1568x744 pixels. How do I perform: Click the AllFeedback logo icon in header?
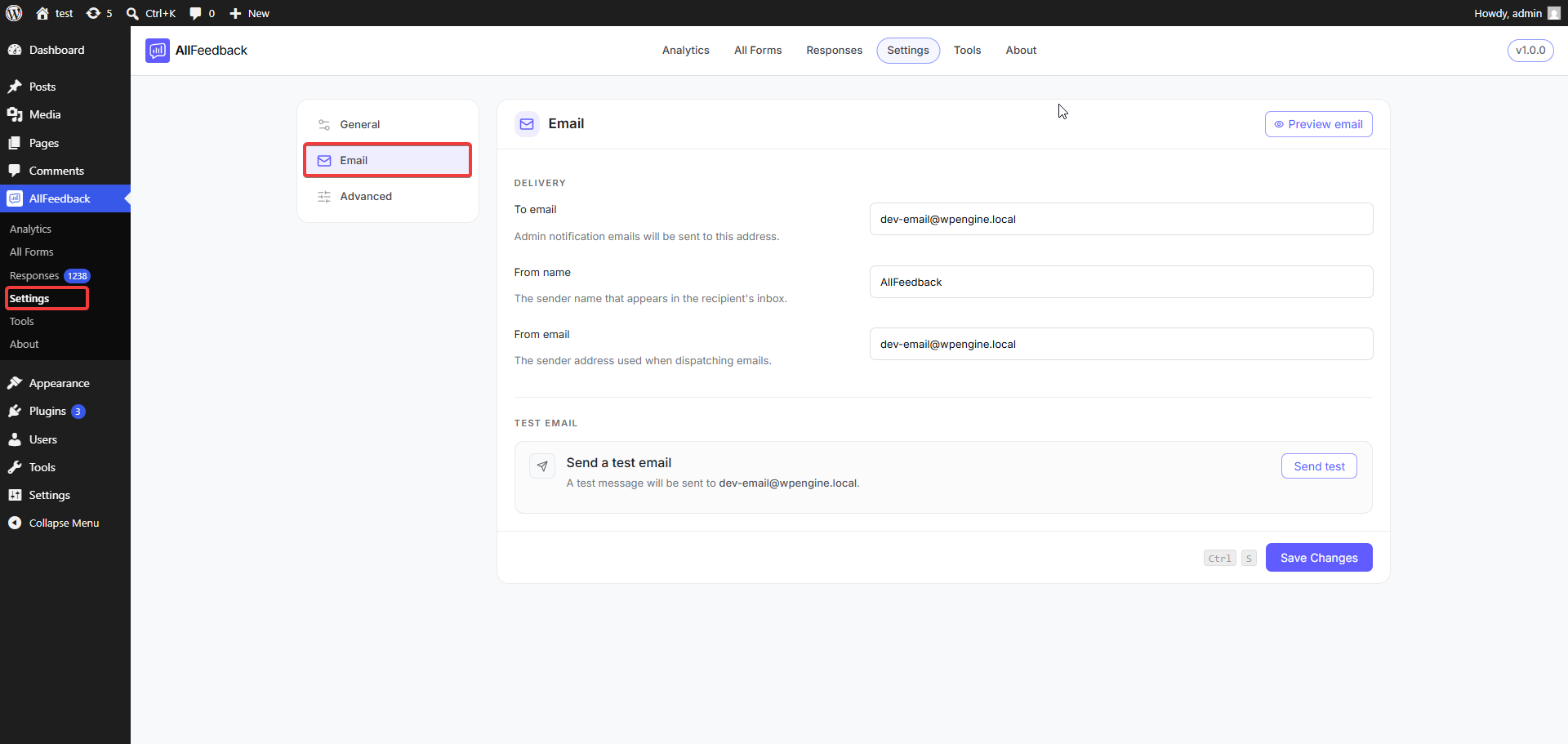coord(158,51)
